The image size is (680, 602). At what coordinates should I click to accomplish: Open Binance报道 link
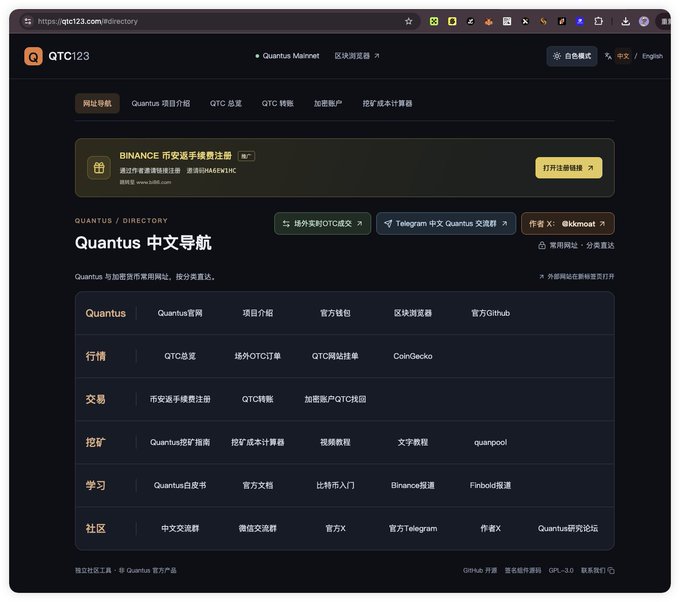pos(413,485)
